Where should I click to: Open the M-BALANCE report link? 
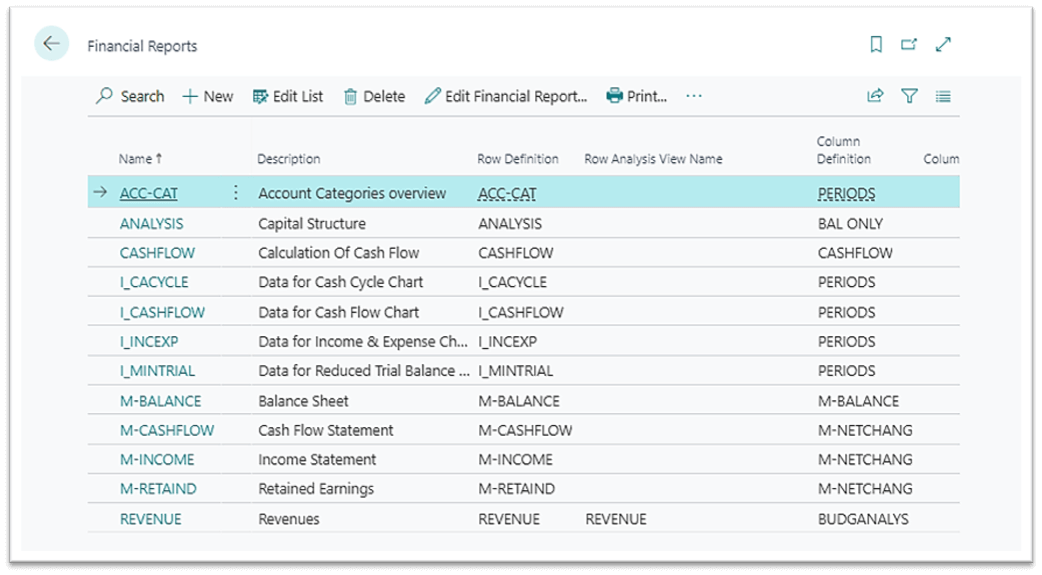click(160, 401)
